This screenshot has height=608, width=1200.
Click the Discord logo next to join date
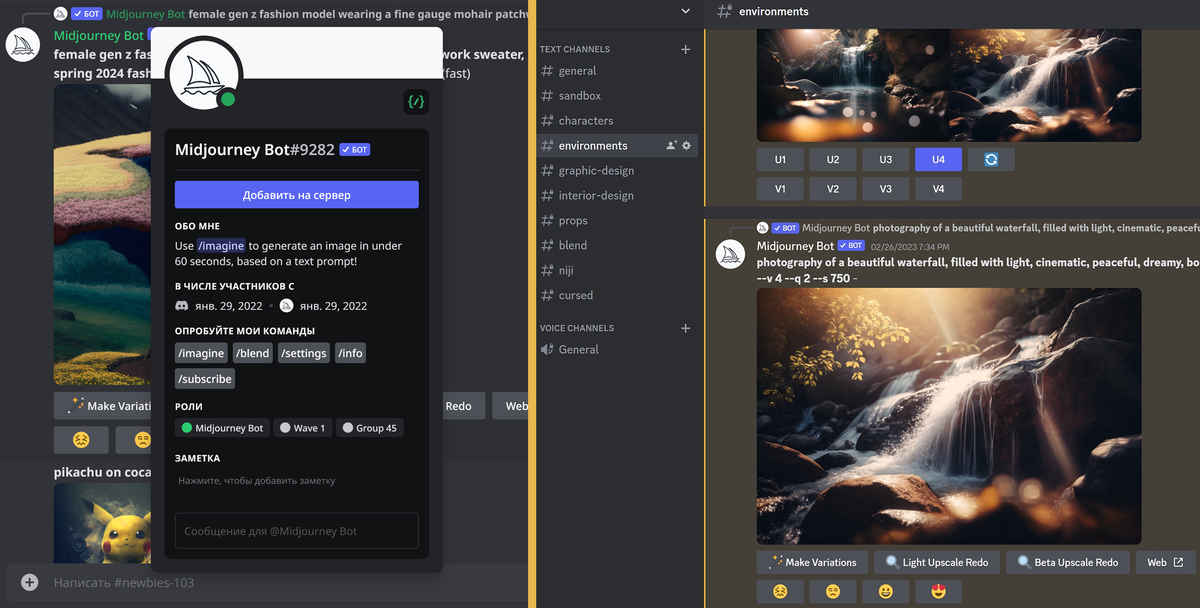click(182, 306)
